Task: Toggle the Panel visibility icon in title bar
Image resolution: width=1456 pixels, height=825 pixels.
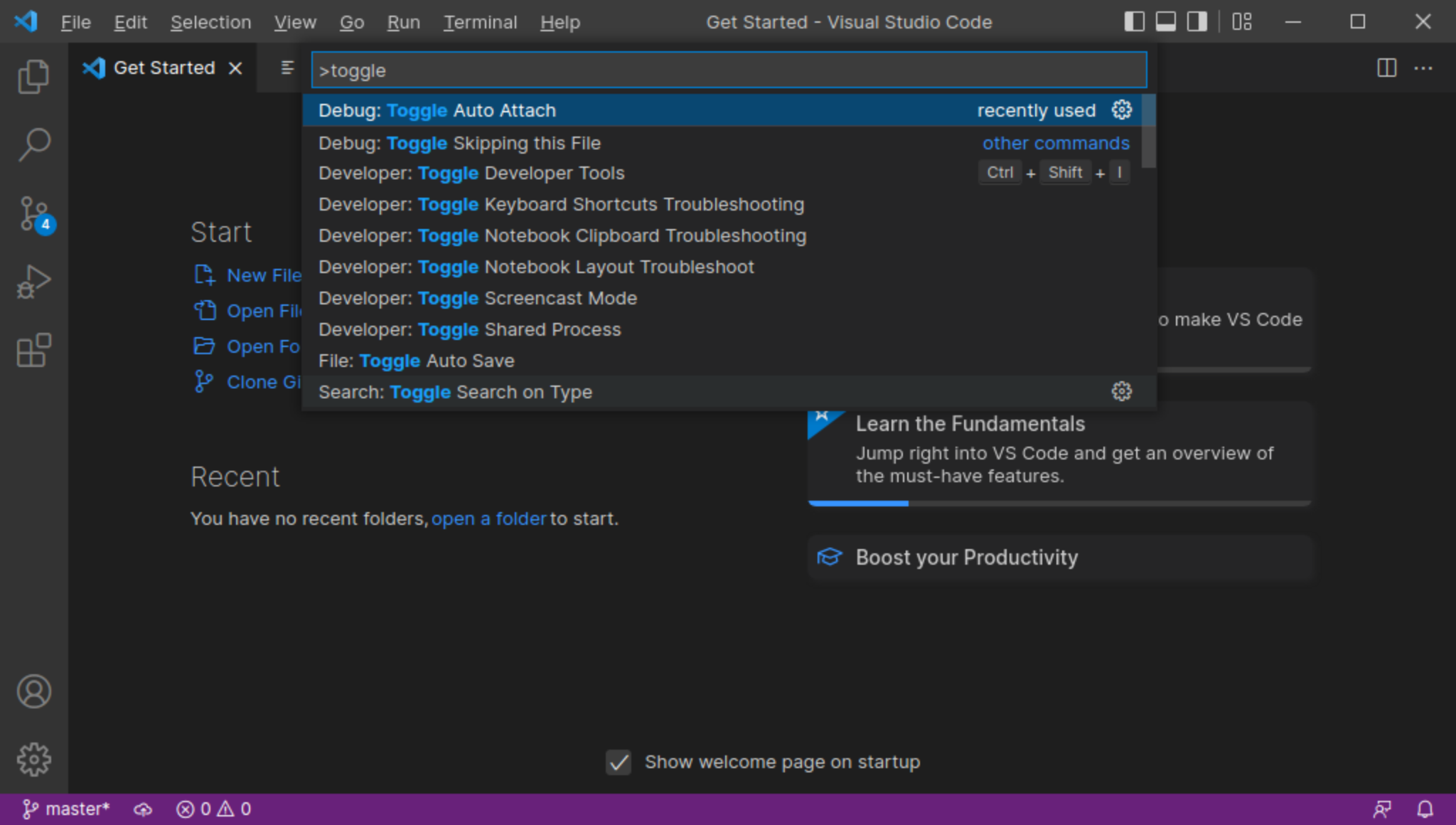Action: [x=1165, y=21]
